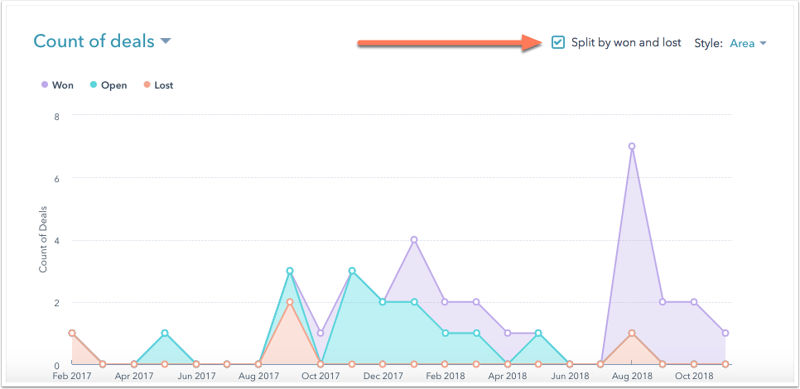Click the Lost legend color dot
The image size is (800, 389).
click(146, 85)
